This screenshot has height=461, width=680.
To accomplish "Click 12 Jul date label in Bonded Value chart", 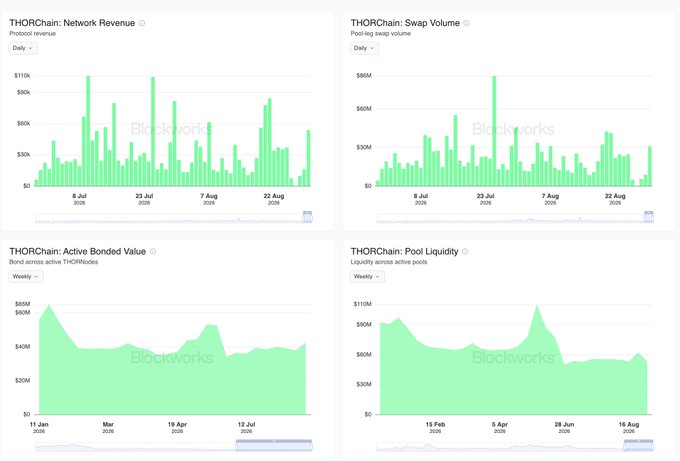I will point(246,425).
